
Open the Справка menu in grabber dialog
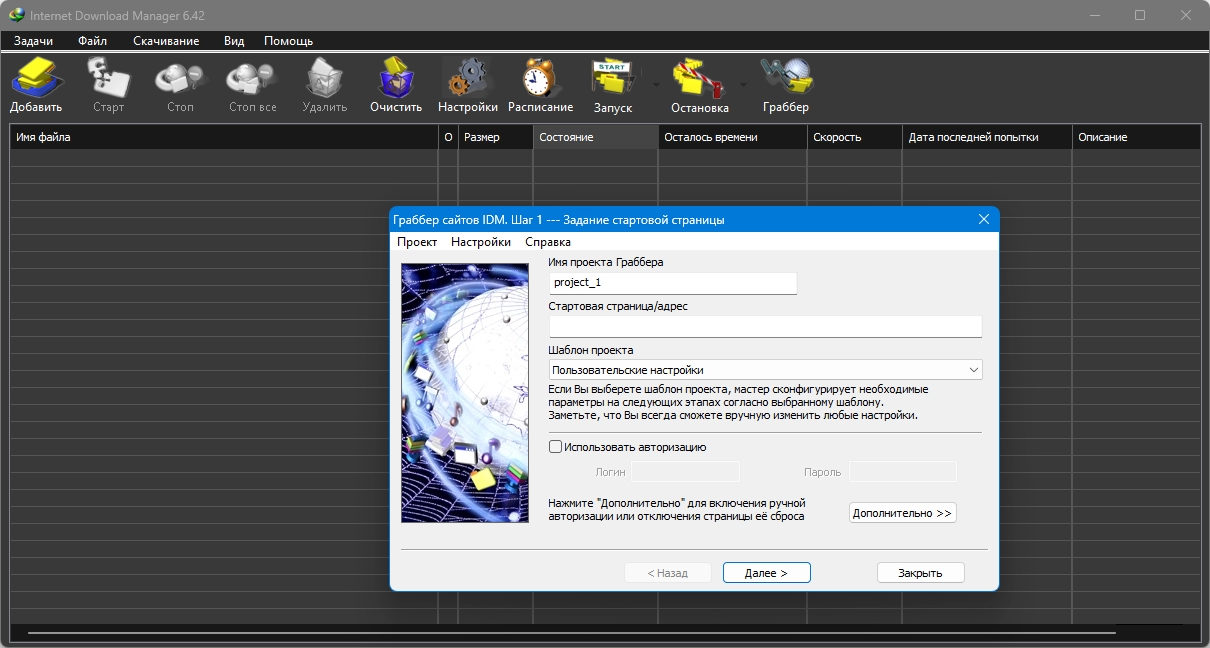point(548,242)
